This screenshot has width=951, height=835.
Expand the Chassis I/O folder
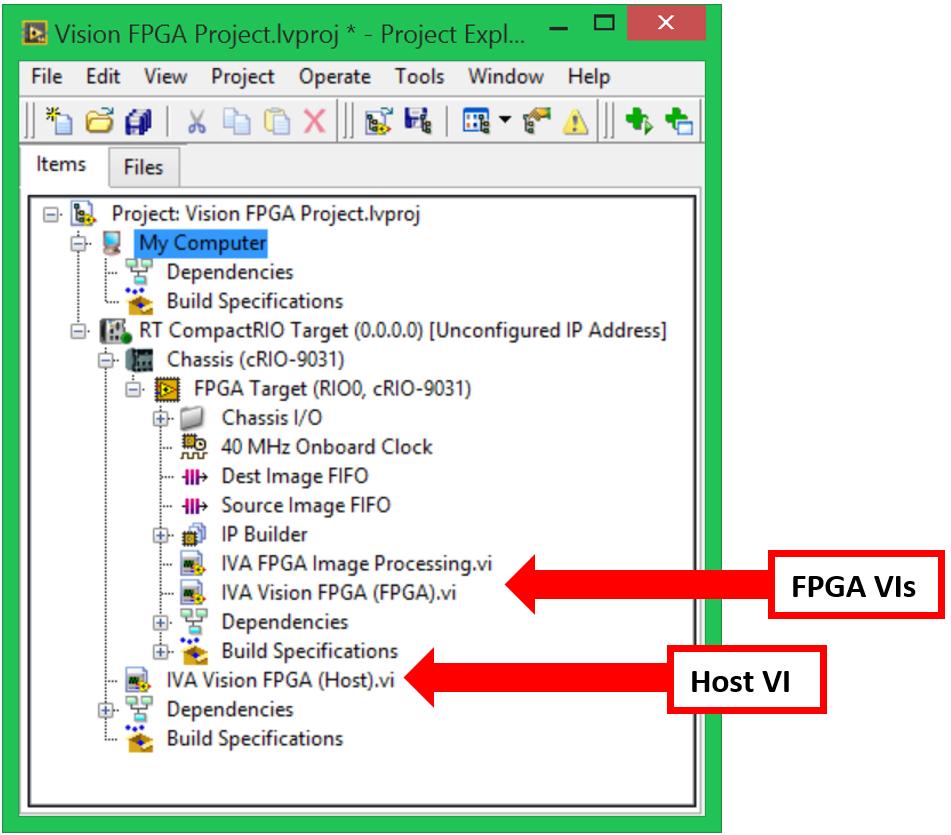point(162,418)
